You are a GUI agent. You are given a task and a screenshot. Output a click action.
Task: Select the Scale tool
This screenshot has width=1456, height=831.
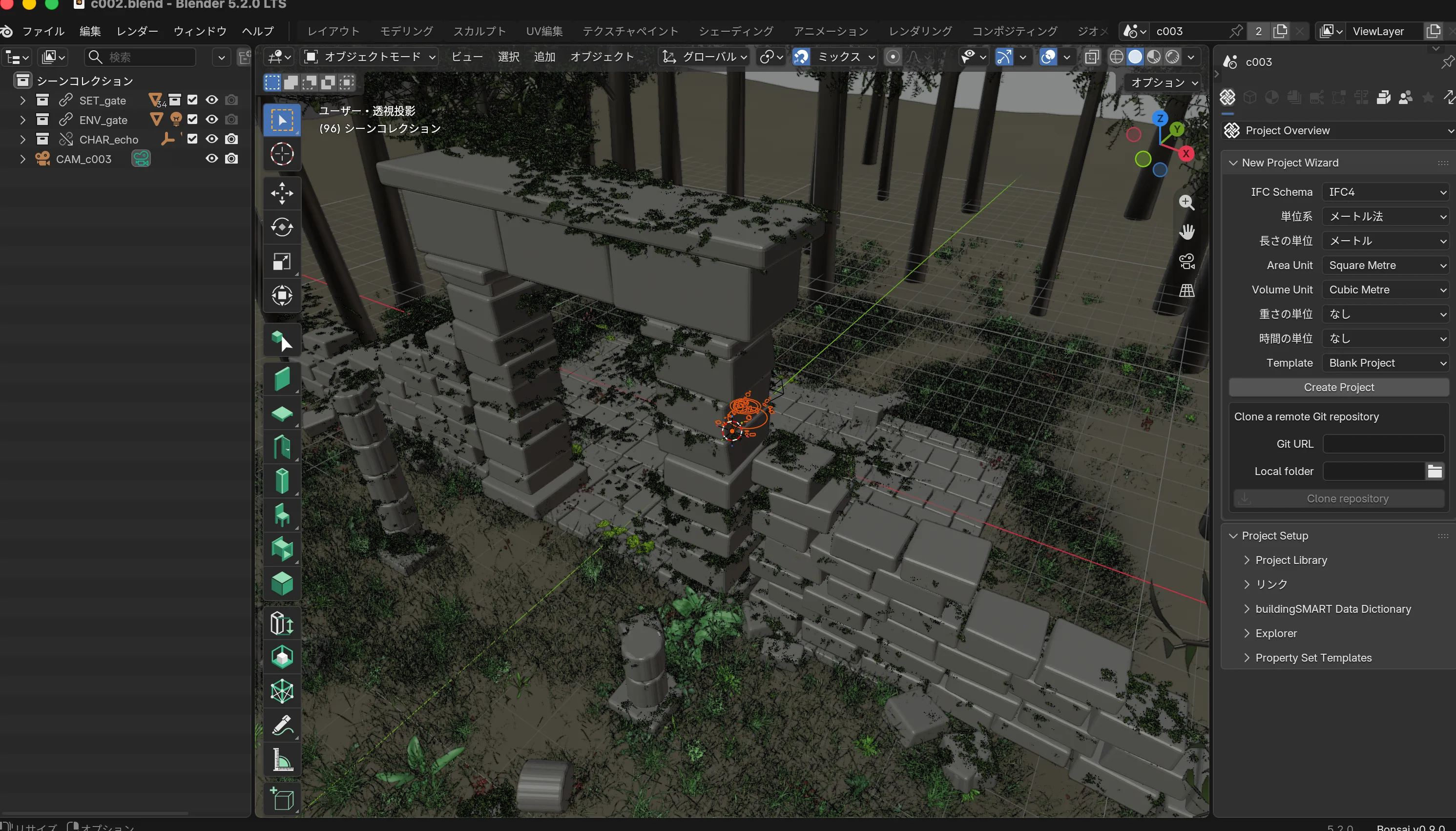click(282, 261)
